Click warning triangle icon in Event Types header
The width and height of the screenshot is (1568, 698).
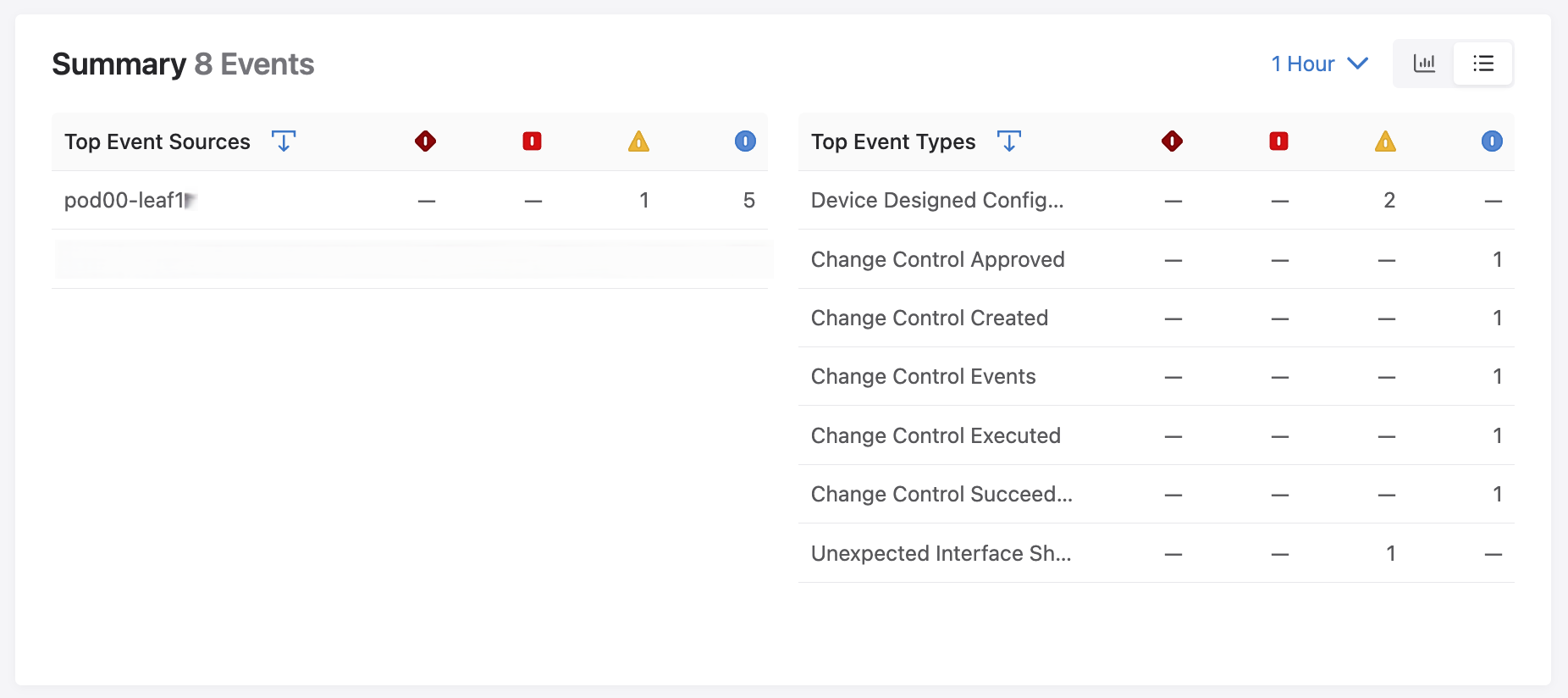point(1385,141)
